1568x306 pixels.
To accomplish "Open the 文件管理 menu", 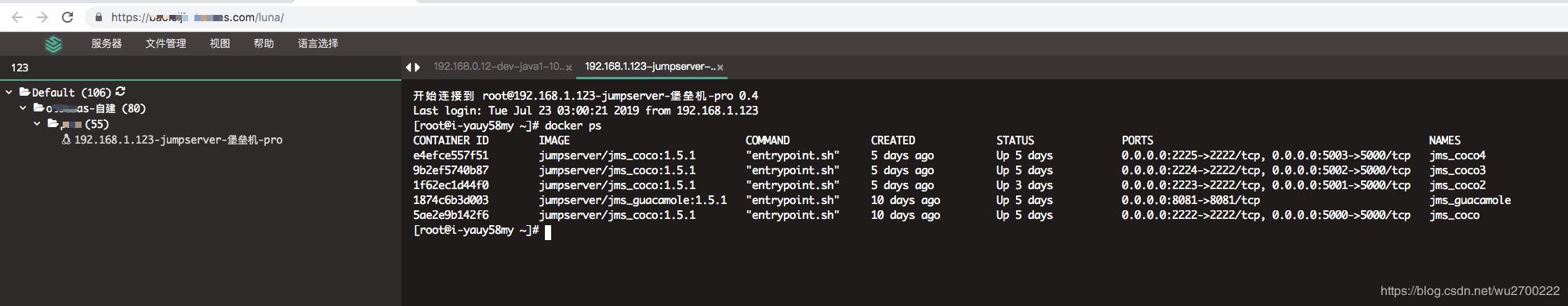I will coord(165,44).
